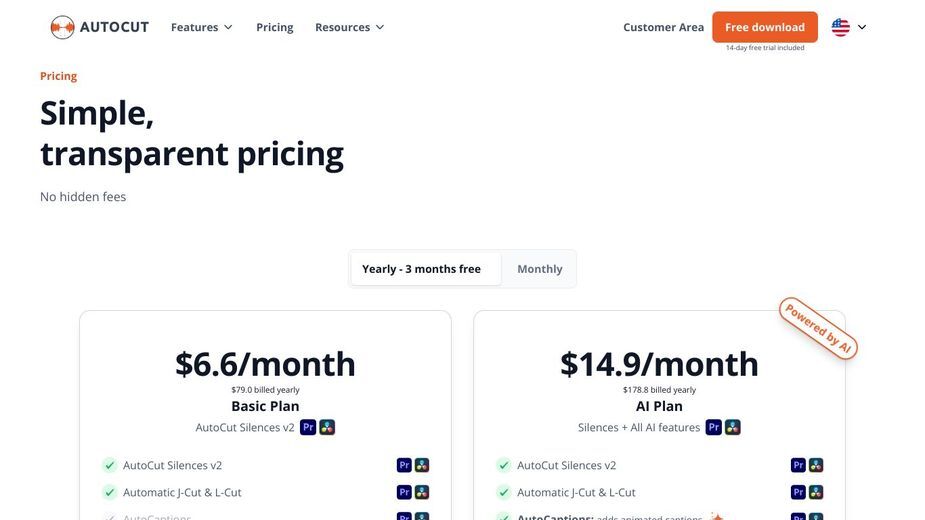Expand the Features dropdown menu
This screenshot has height=520, width=925.
(202, 27)
